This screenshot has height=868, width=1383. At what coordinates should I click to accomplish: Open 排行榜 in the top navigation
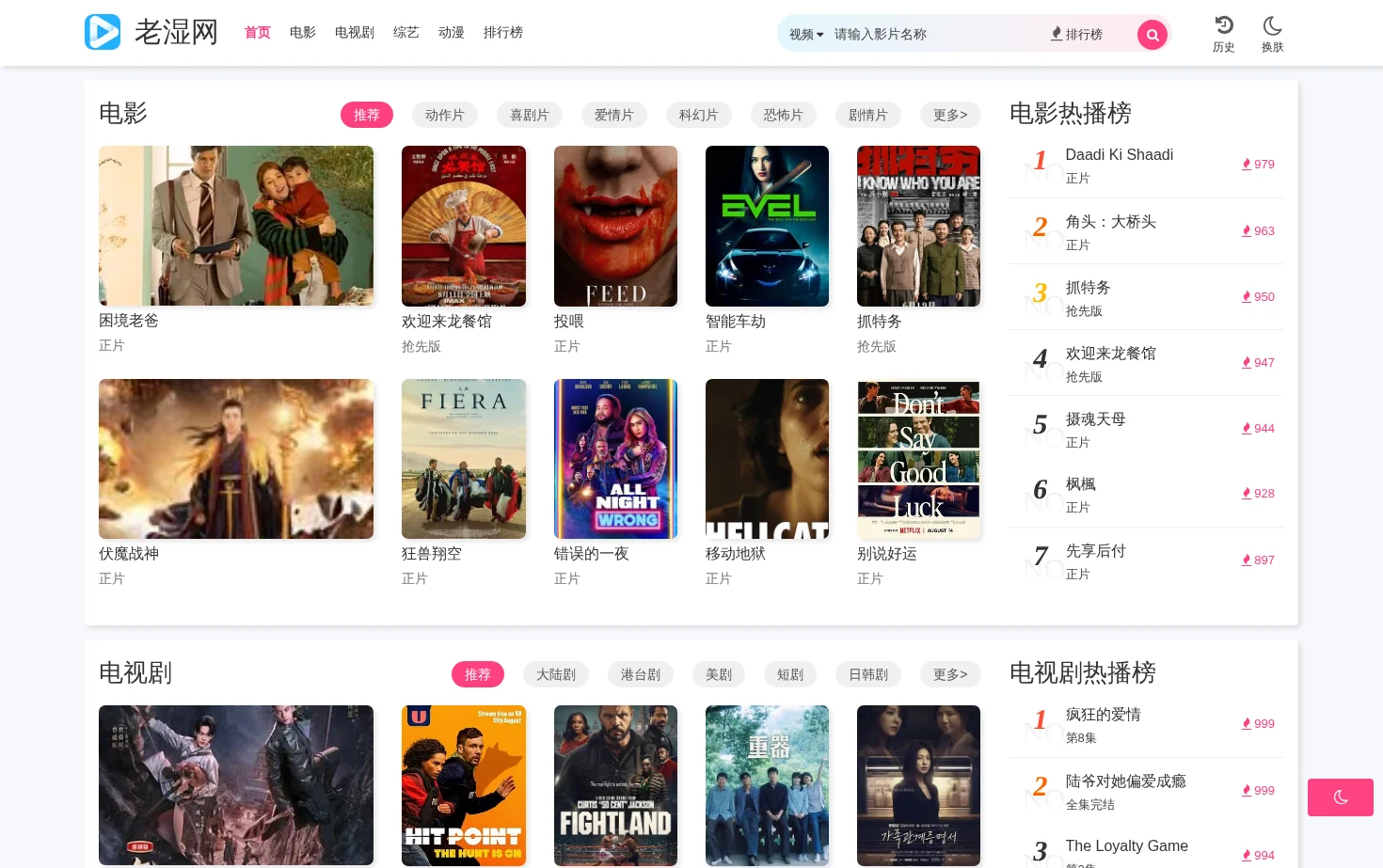point(503,32)
